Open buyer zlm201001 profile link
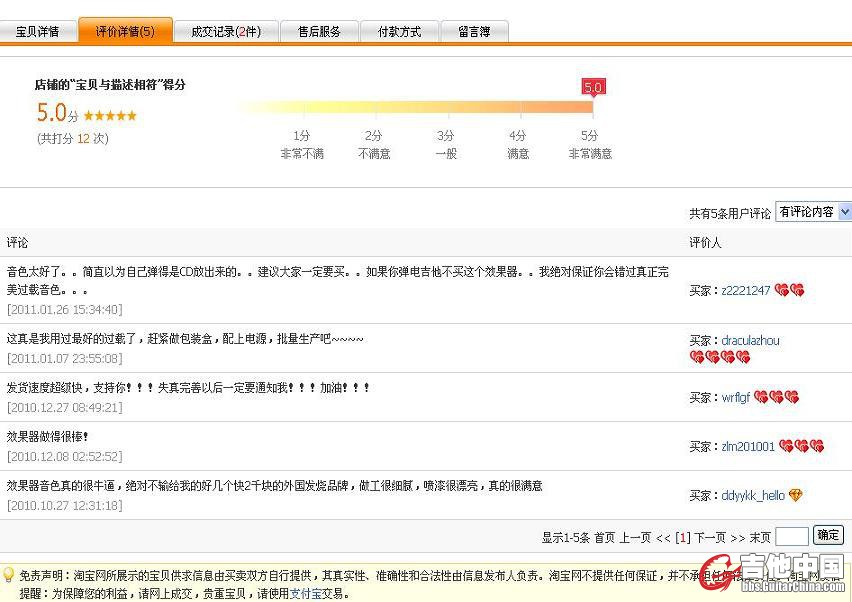 tap(748, 447)
